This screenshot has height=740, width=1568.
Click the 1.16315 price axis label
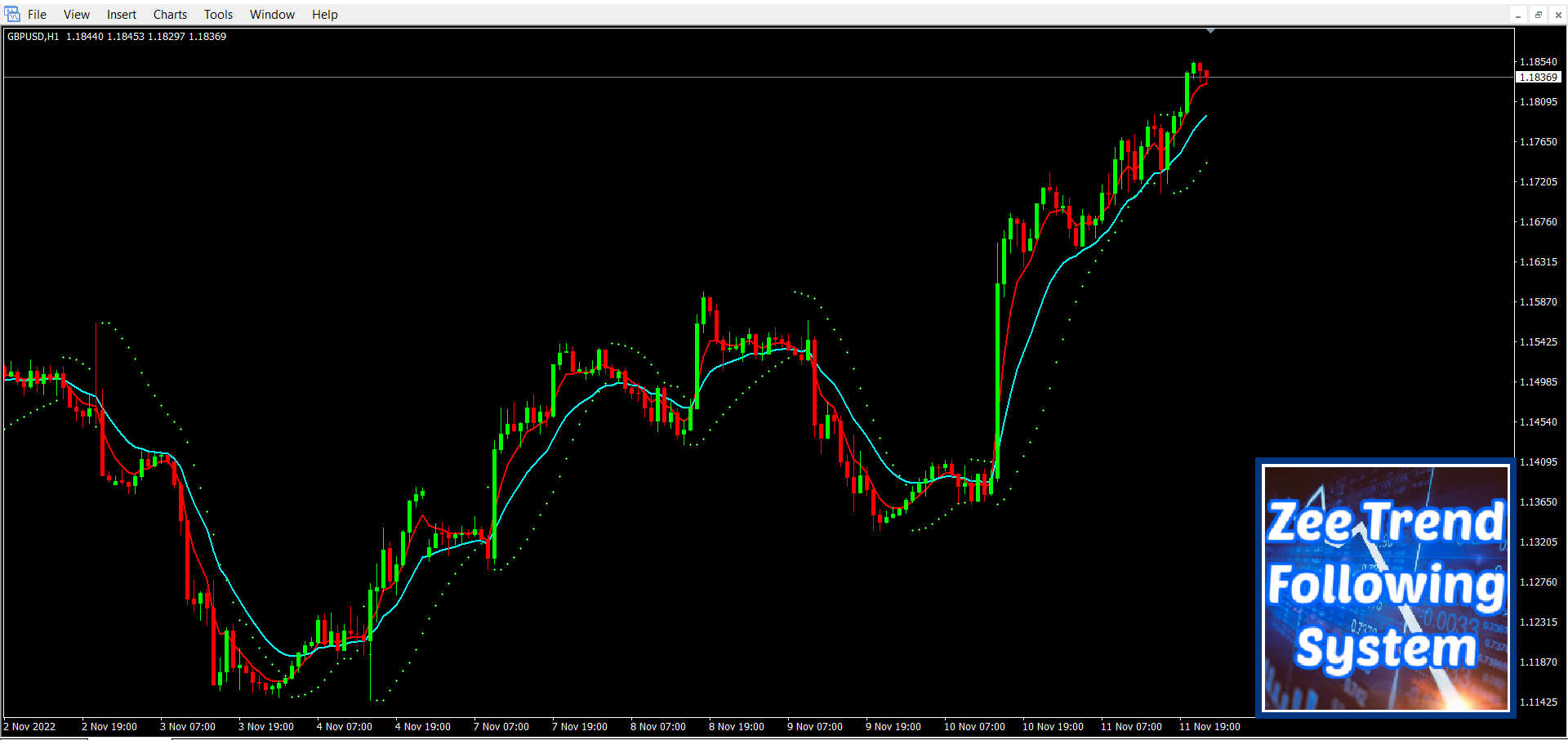[1538, 262]
